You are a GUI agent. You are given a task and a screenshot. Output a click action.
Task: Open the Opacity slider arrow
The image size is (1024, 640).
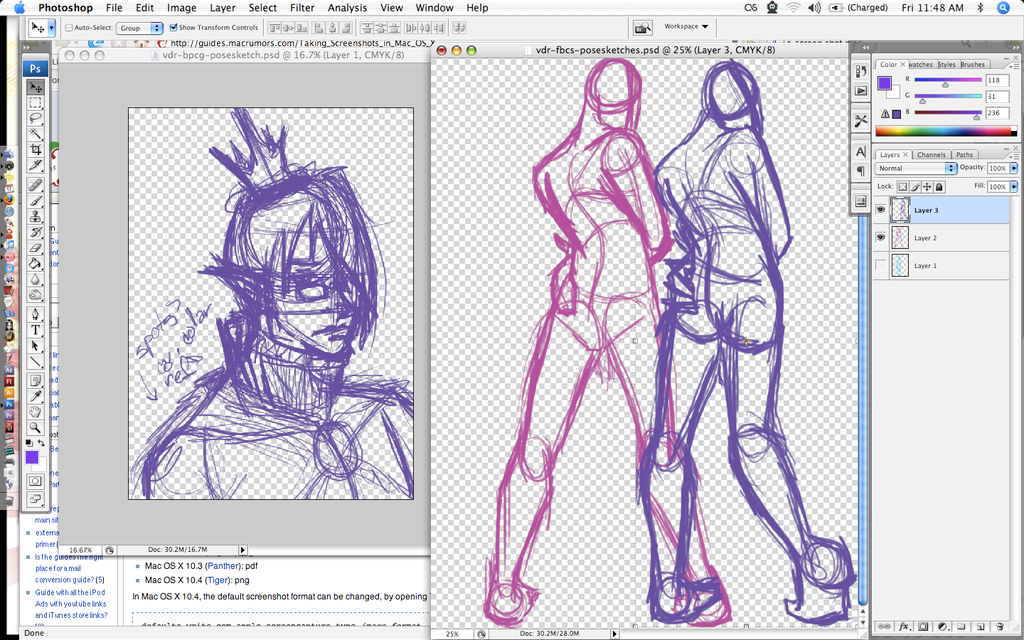1014,168
